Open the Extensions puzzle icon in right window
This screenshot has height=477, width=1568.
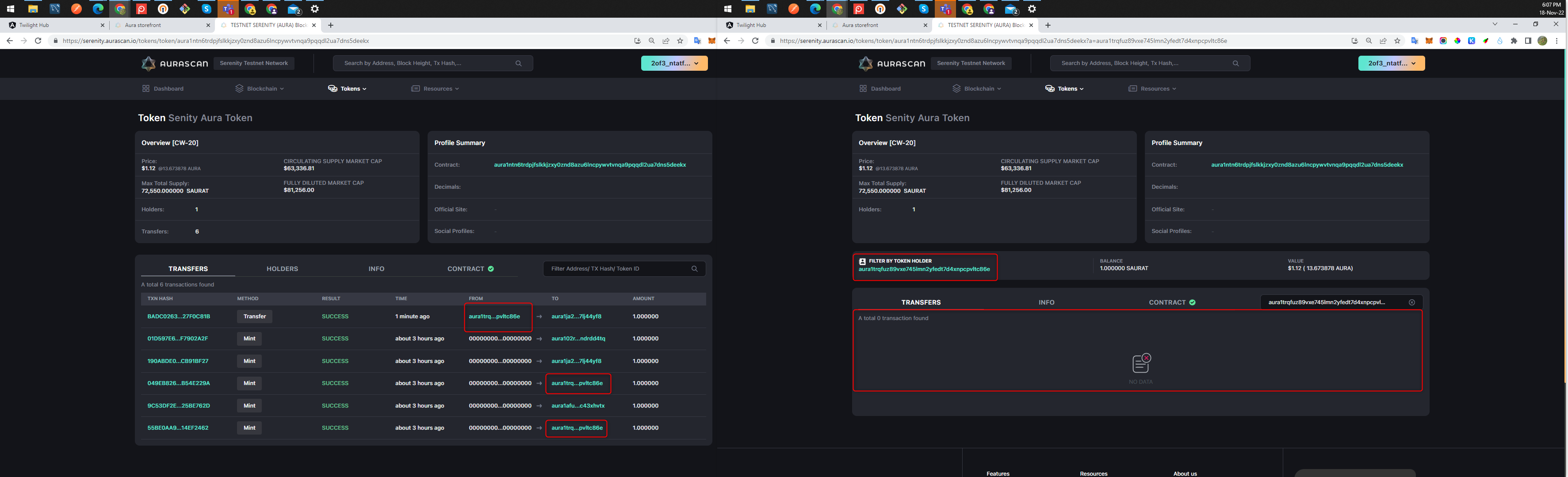[x=1514, y=41]
